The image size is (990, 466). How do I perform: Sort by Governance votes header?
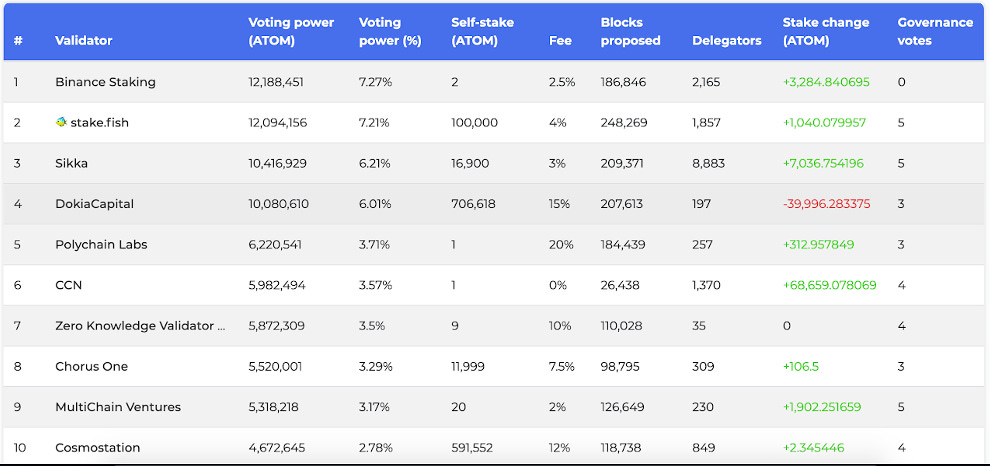click(934, 31)
